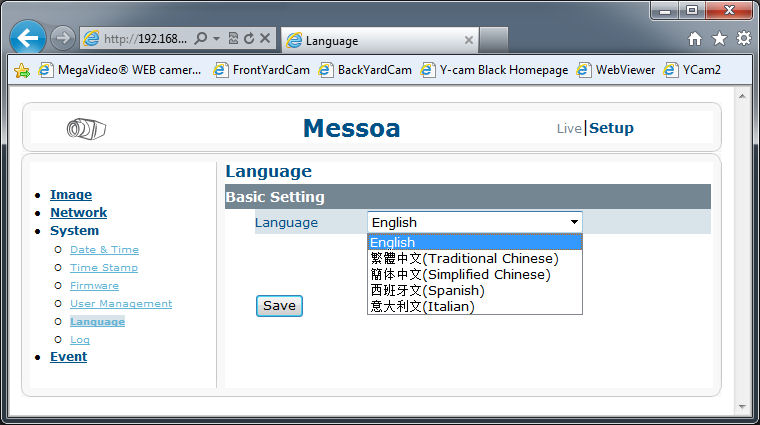The width and height of the screenshot is (760, 425).
Task: Click the compatibility view icon in address bar
Action: [x=233, y=38]
